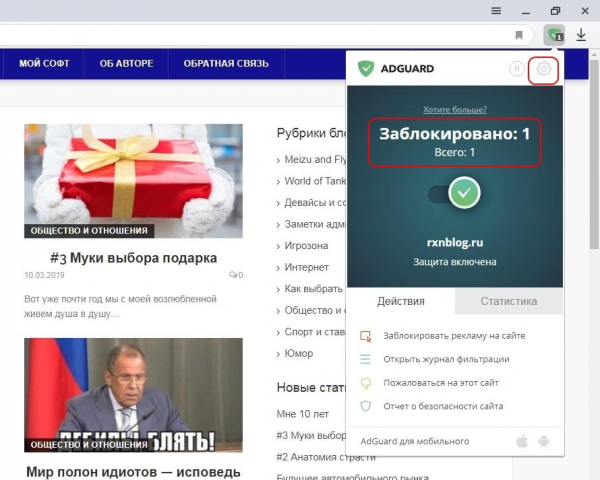This screenshot has height=480, width=600.
Task: Click the Хотите больше? link
Action: click(455, 110)
